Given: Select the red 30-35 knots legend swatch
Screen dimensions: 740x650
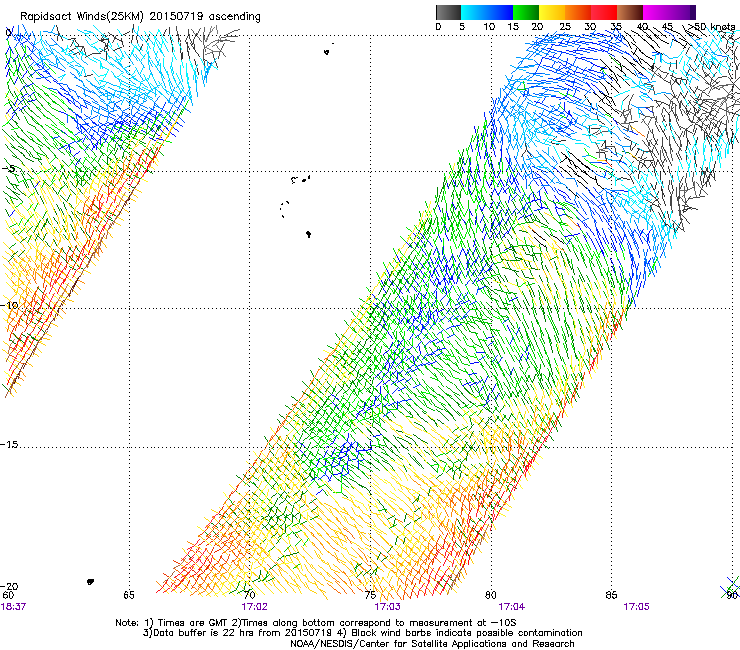Looking at the screenshot, I should click(x=604, y=12).
